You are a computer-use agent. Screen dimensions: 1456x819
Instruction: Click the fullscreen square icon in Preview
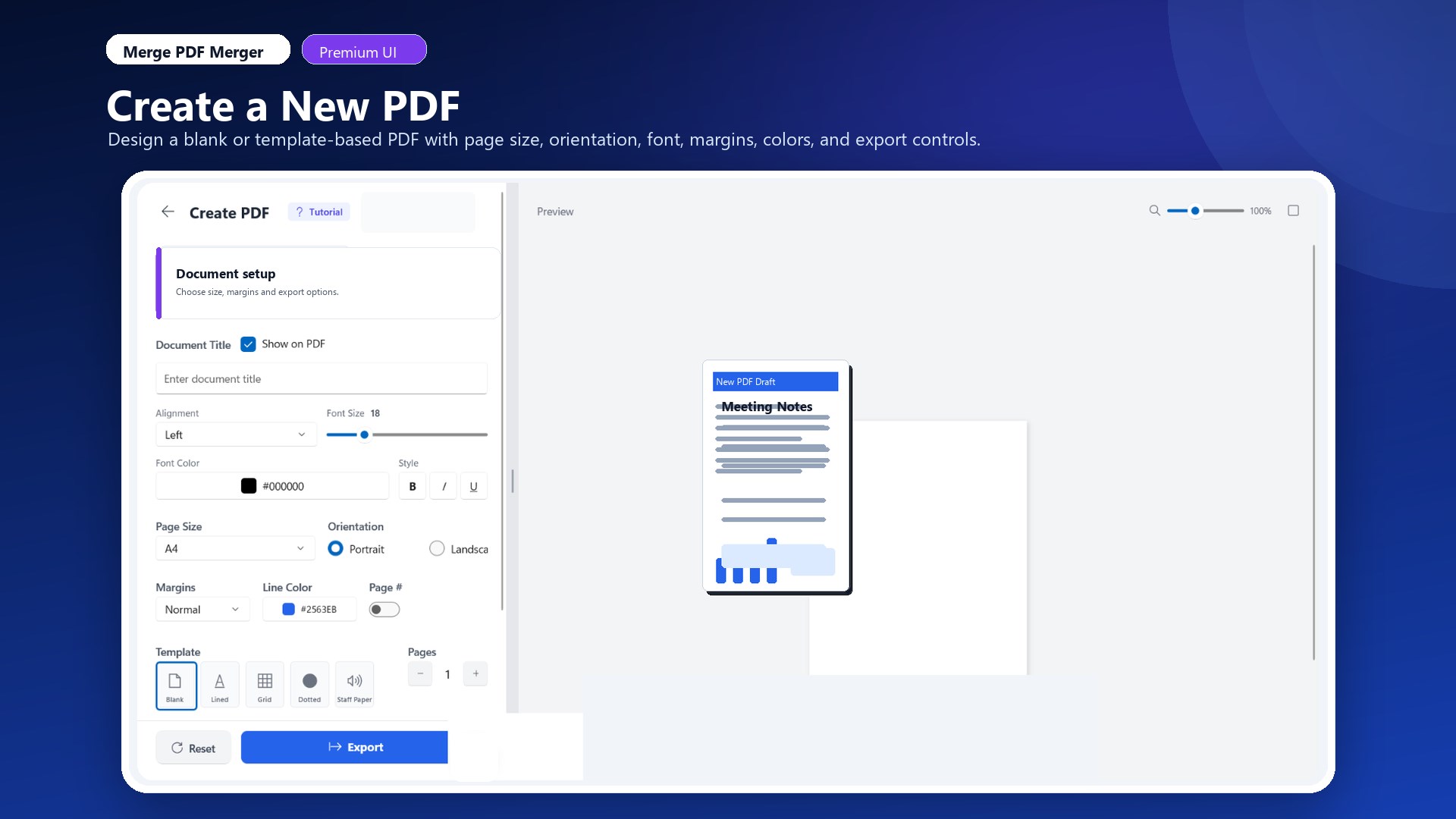coord(1293,211)
